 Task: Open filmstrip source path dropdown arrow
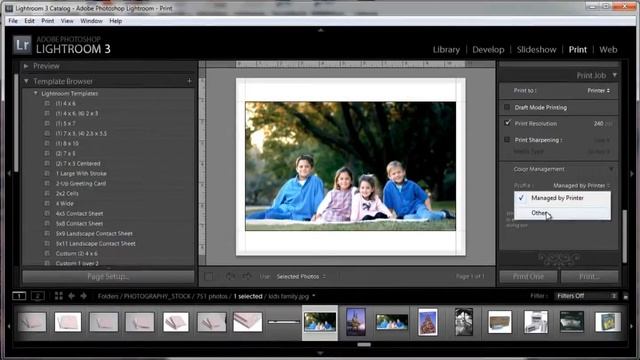[313, 296]
